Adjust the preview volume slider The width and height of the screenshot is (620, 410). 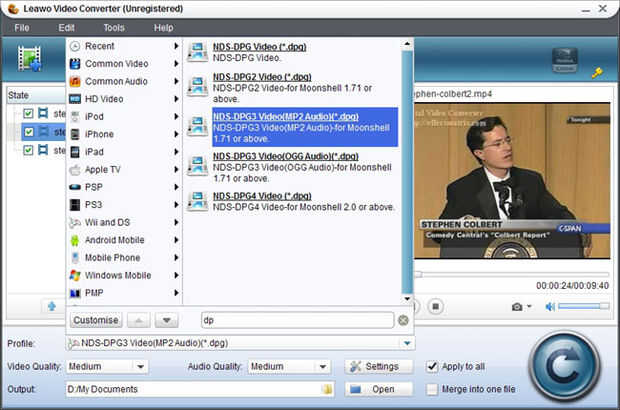click(x=583, y=306)
